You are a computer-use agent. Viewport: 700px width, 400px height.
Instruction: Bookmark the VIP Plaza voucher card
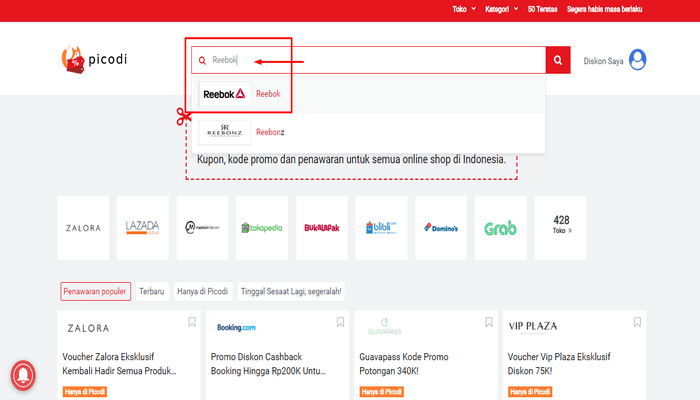point(637,322)
